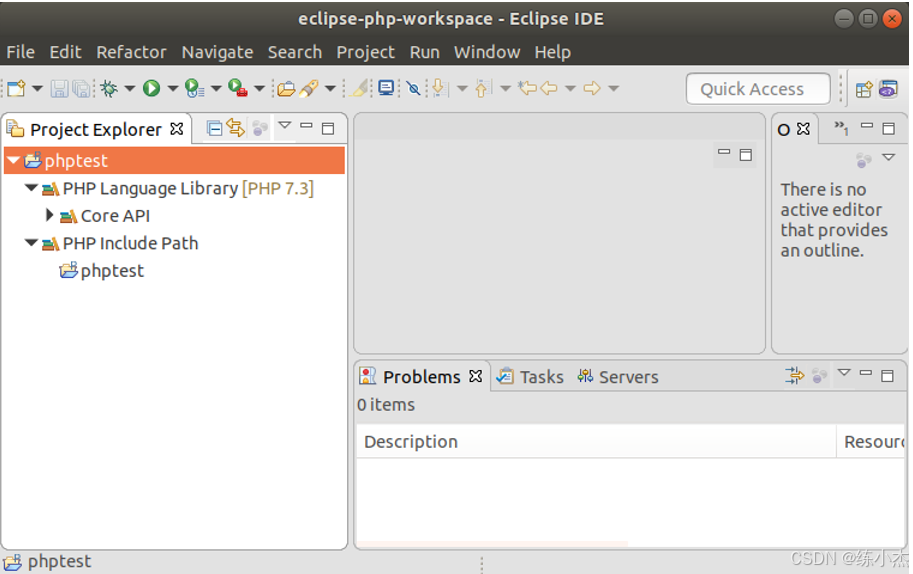Click the Toggle Mark Occurrences highlighter icon
Viewport: 913px width, 574px height.
[x=360, y=88]
